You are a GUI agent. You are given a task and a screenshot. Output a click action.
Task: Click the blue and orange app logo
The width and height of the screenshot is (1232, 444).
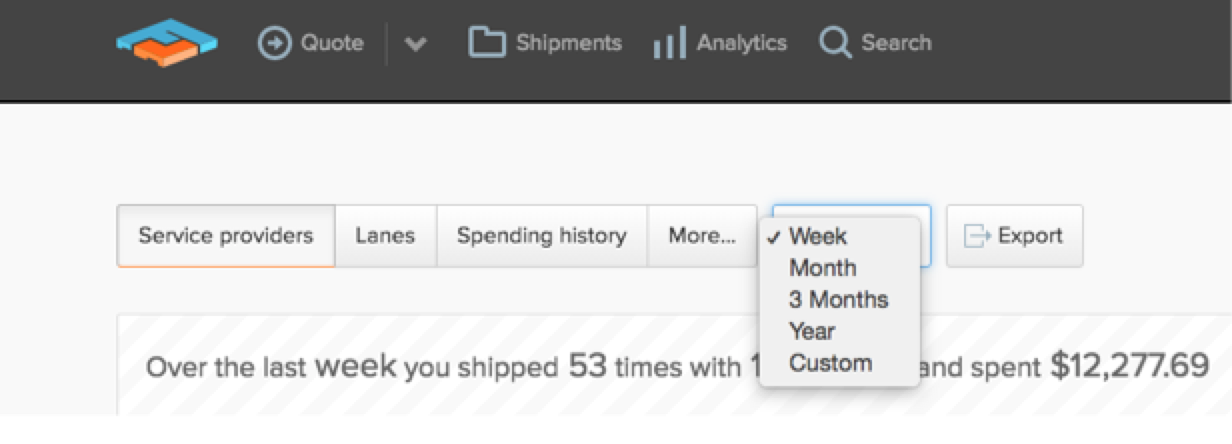click(166, 44)
